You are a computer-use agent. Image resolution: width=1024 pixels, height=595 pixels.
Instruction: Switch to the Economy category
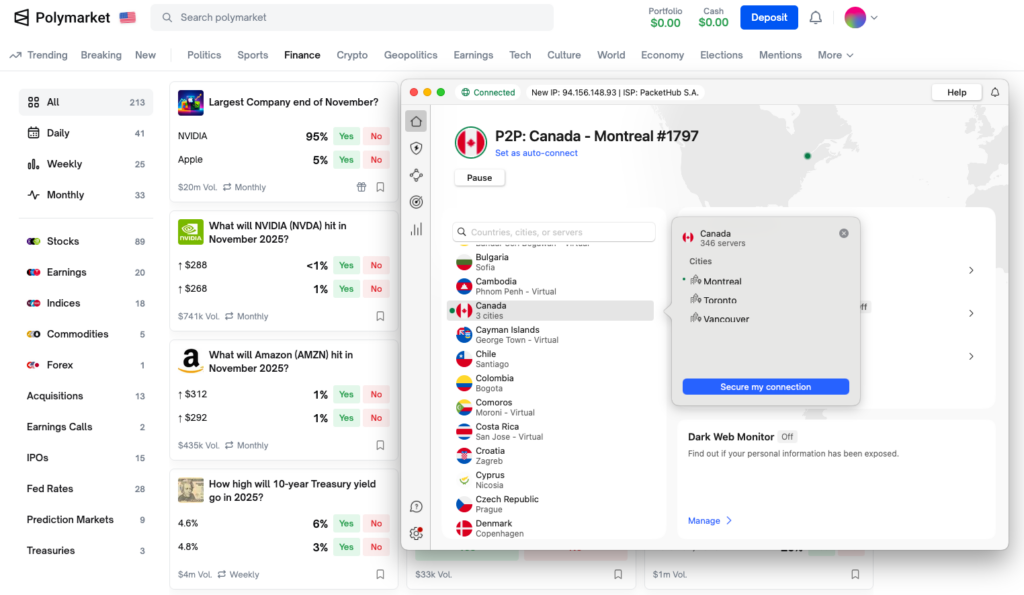click(x=662, y=56)
